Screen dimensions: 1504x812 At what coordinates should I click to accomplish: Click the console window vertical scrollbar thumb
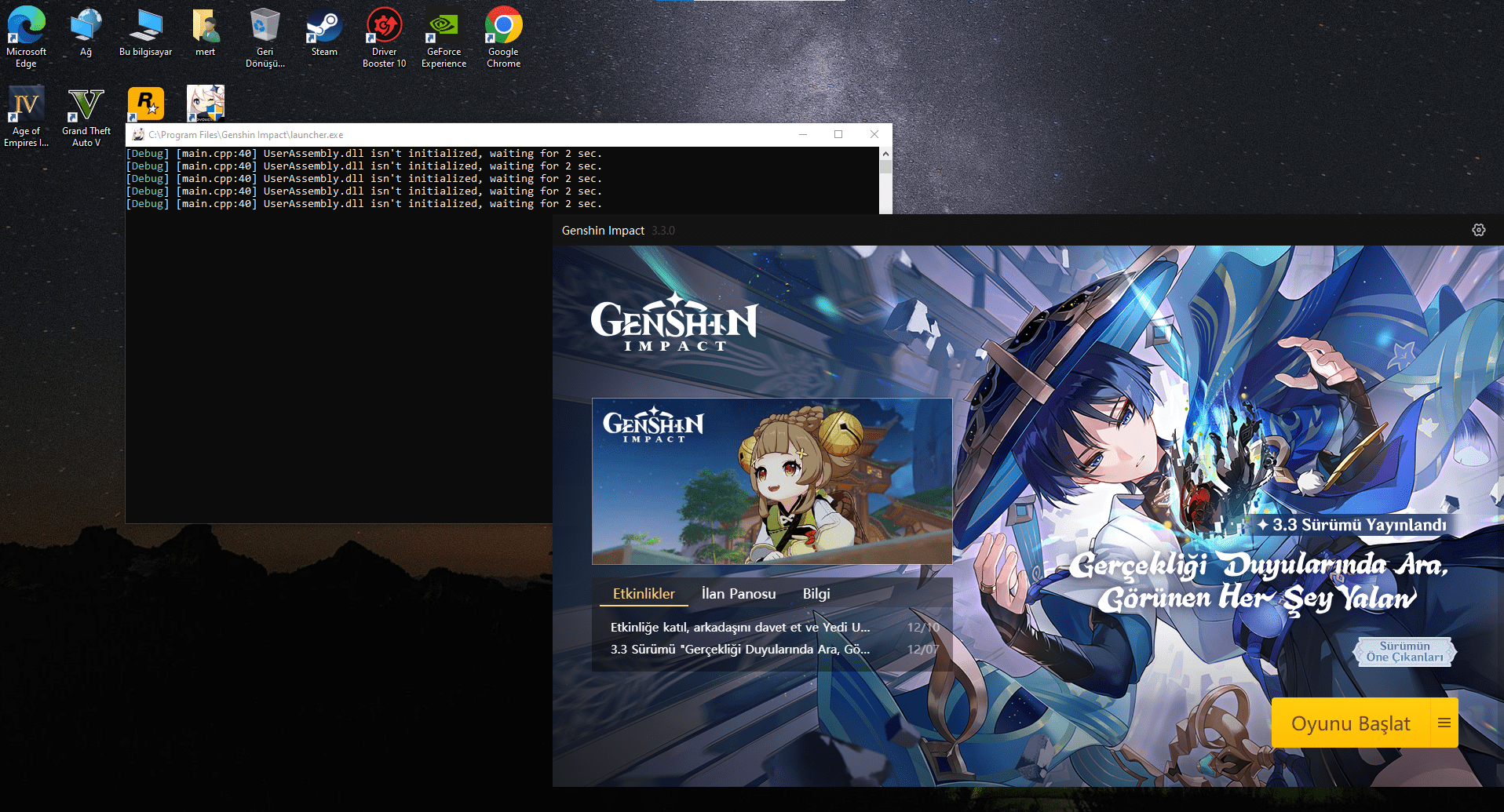coord(885,166)
